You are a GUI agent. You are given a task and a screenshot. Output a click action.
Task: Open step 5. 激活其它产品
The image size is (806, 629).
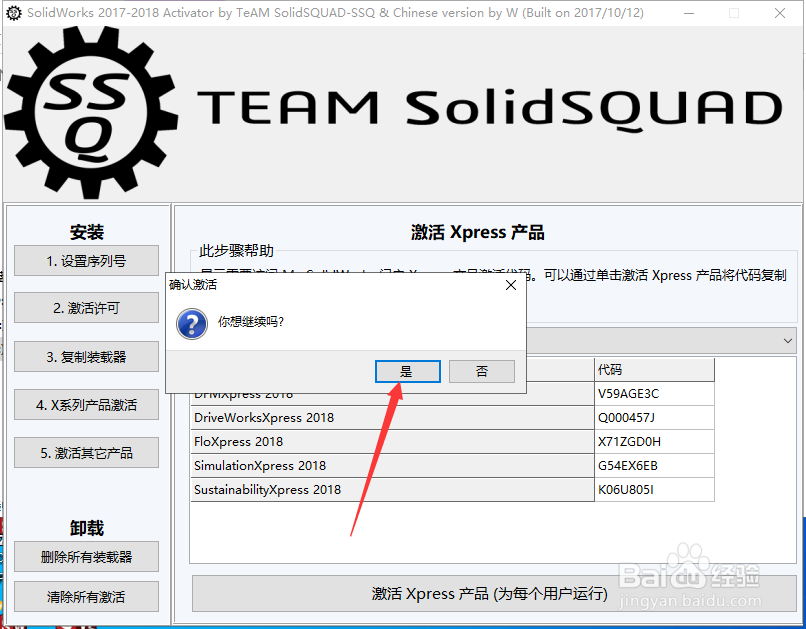[x=86, y=453]
